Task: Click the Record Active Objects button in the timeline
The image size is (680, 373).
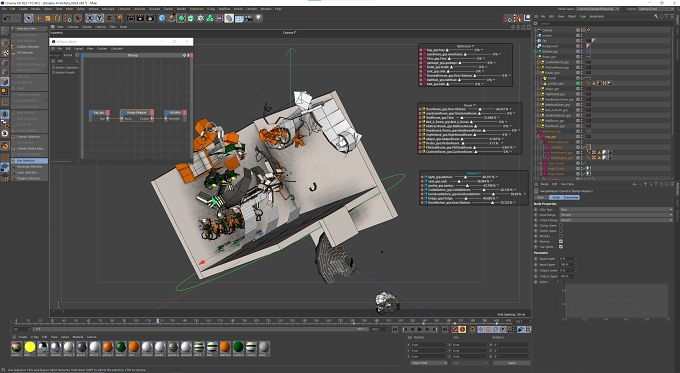Action: click(x=454, y=330)
